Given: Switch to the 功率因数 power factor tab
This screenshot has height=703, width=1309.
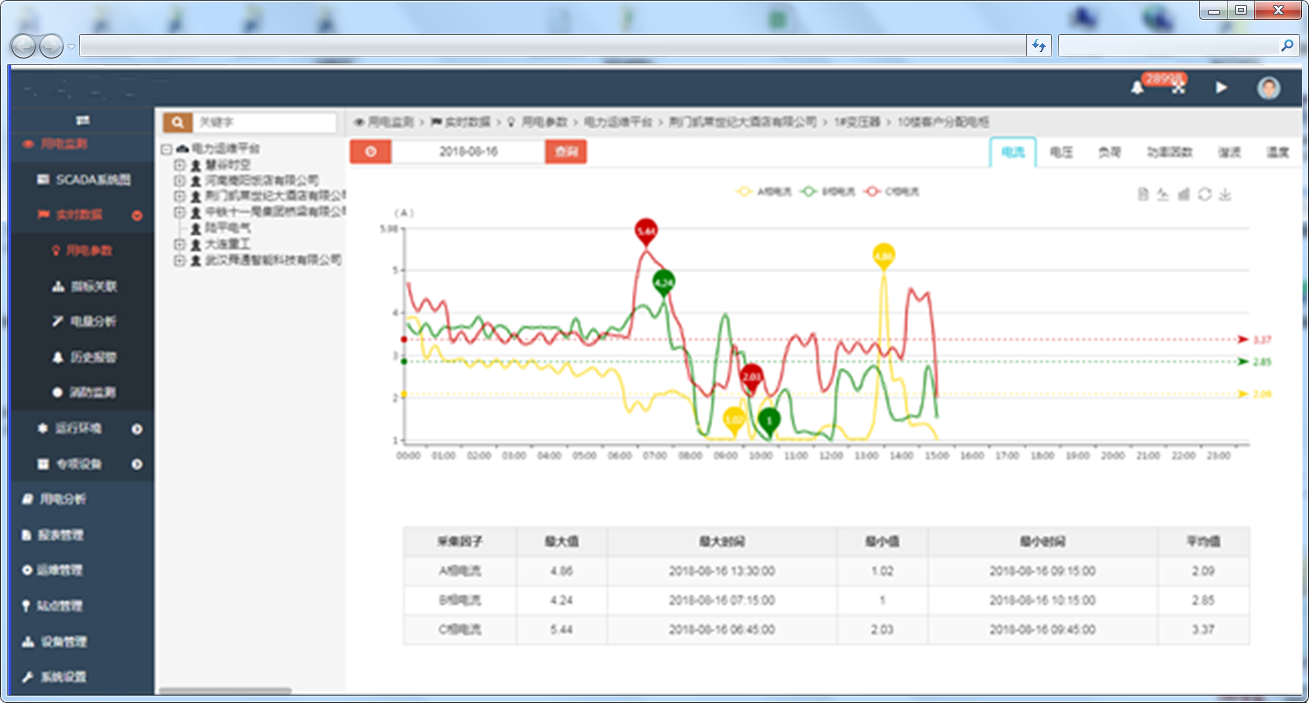Looking at the screenshot, I should coord(1169,152).
